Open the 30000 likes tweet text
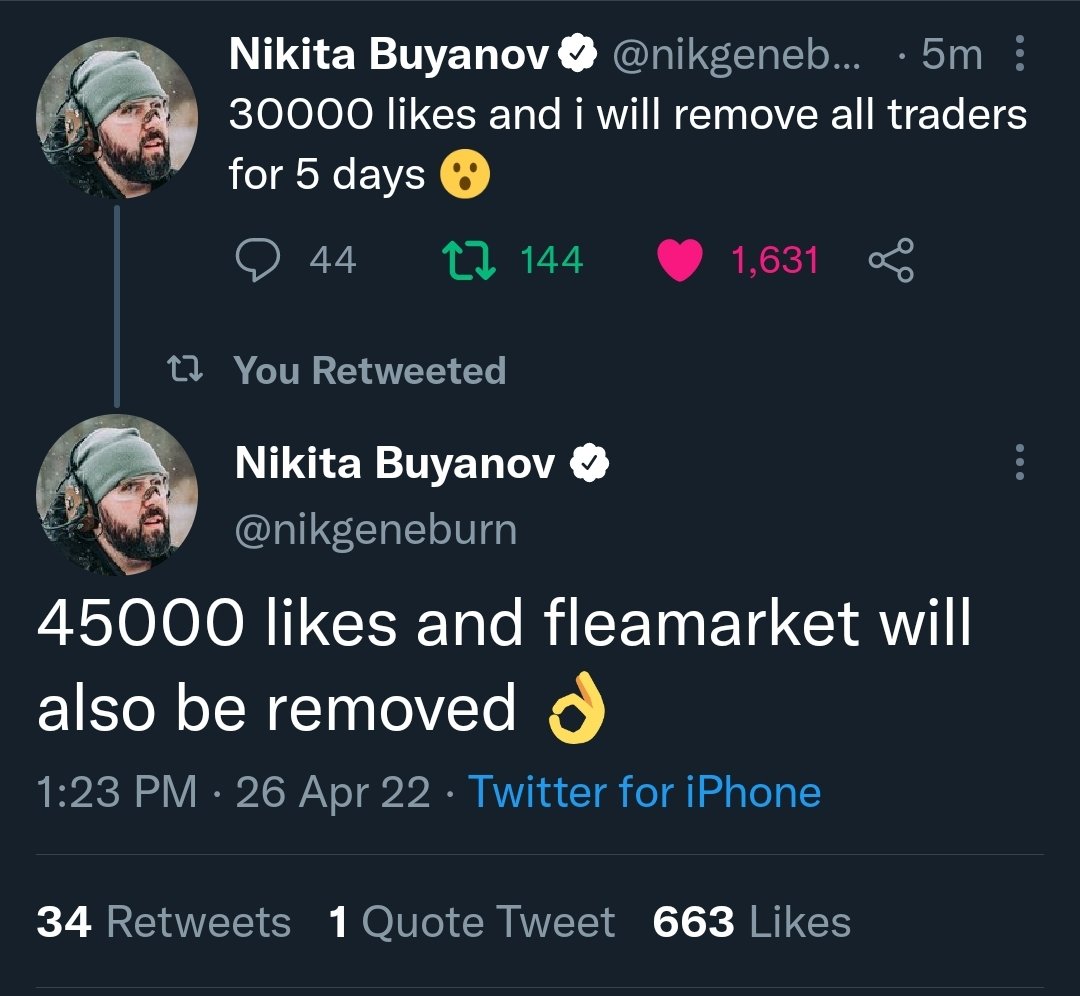 [627, 144]
